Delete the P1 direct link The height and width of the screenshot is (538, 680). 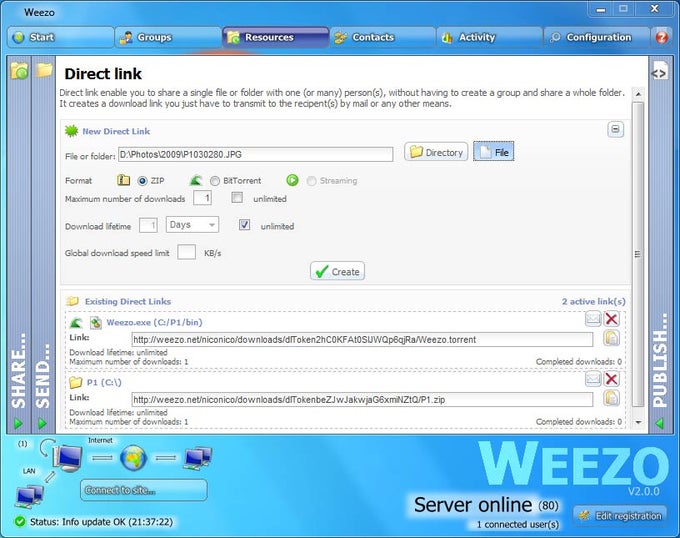(x=611, y=379)
